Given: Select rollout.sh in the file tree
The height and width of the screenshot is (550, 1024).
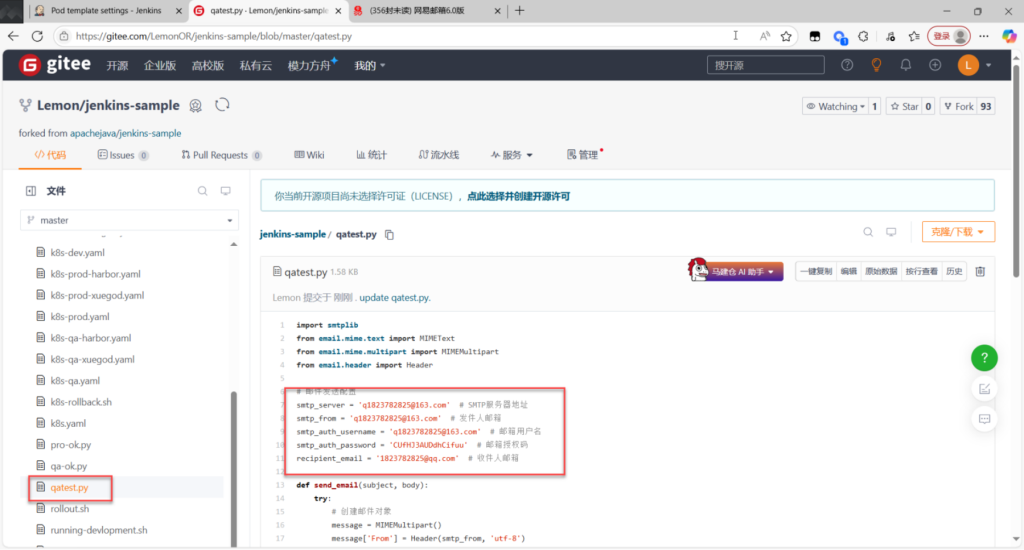Looking at the screenshot, I should (70, 509).
